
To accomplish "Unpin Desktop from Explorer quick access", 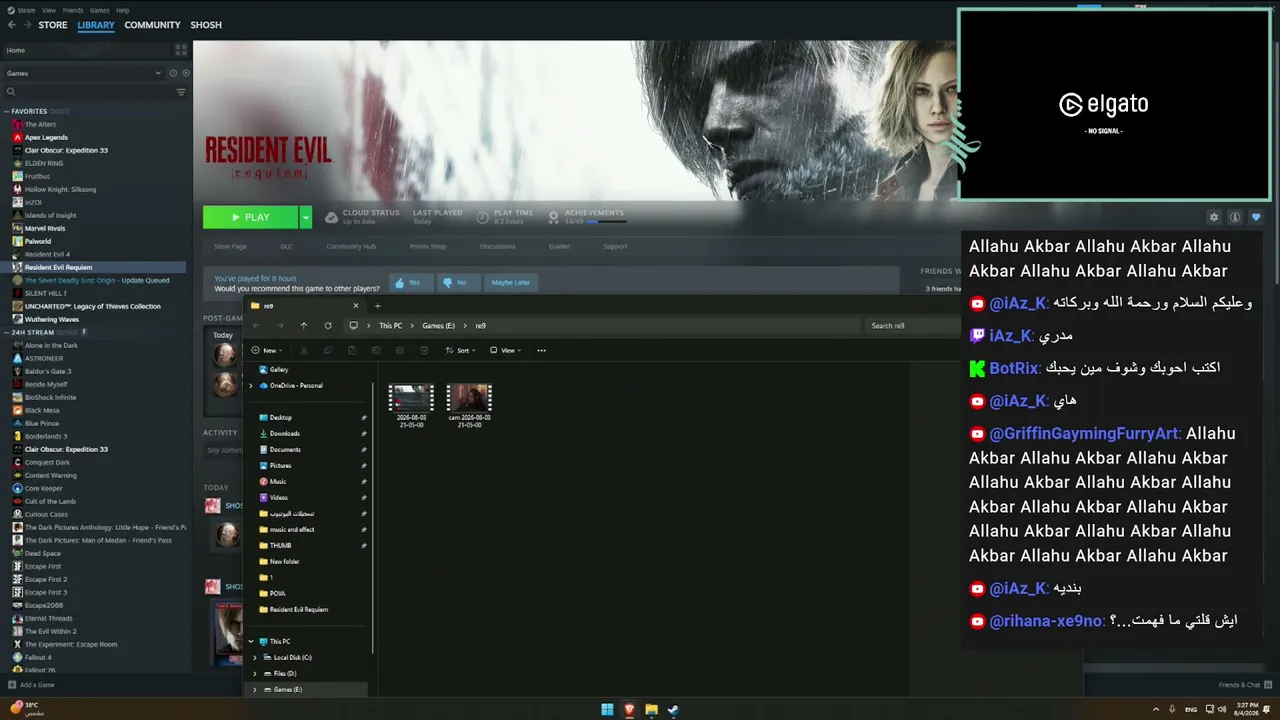I will click(364, 418).
